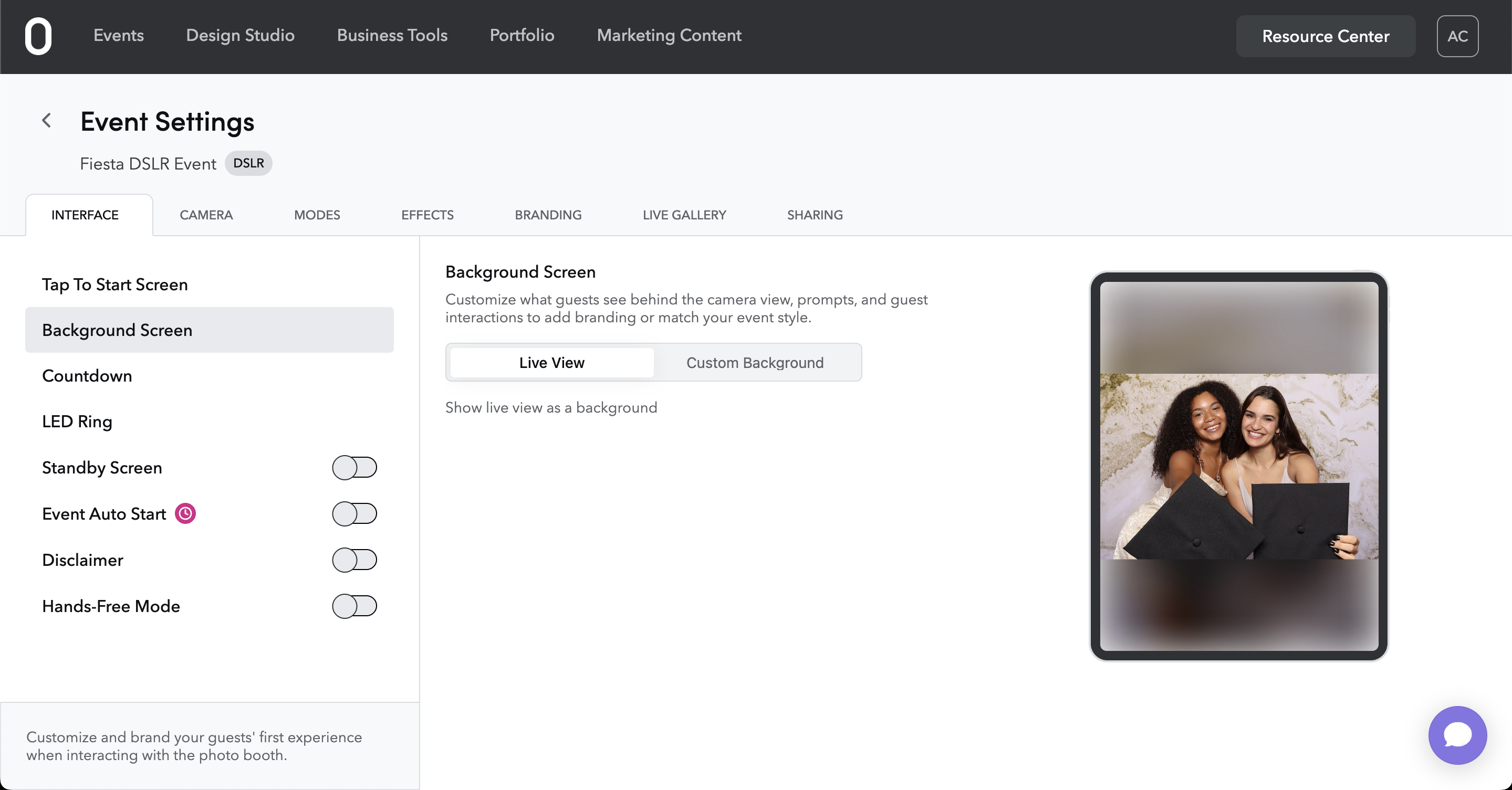Click the DSLR badge beside the event name
Viewport: 1512px width, 790px height.
248,163
